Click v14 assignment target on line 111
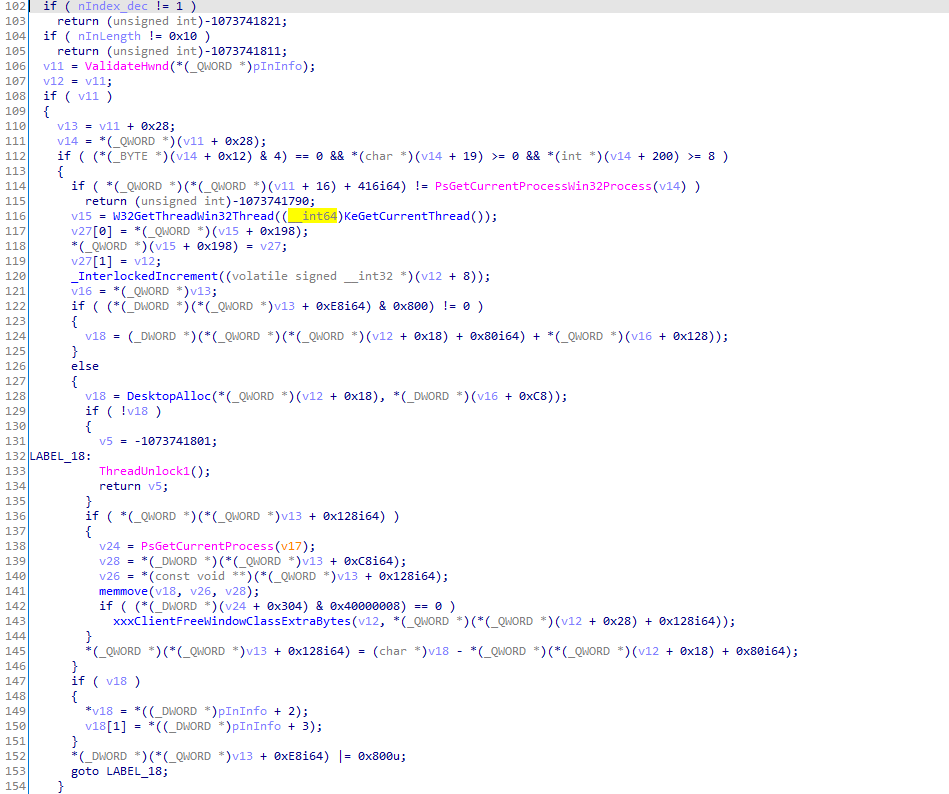Screen dimensions: 949x794 (x=67, y=141)
